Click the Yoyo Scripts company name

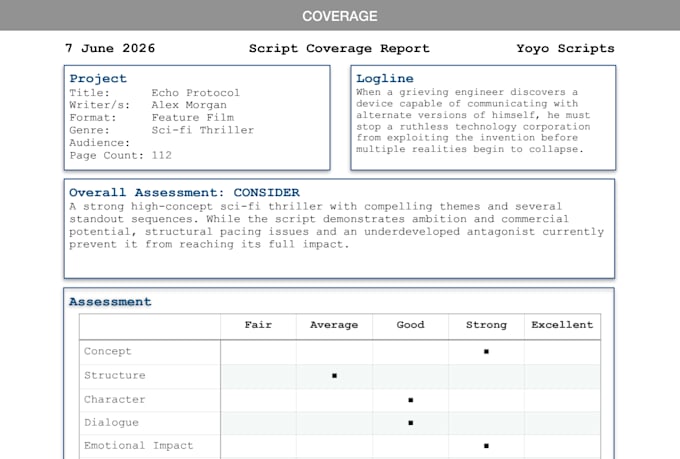(566, 48)
